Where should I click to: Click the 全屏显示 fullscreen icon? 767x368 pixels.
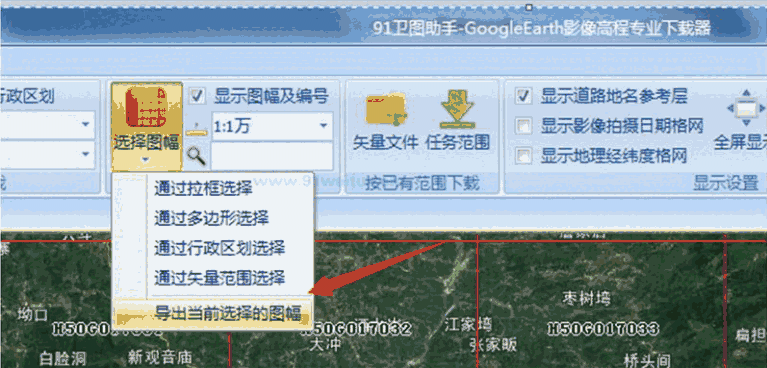point(746,108)
